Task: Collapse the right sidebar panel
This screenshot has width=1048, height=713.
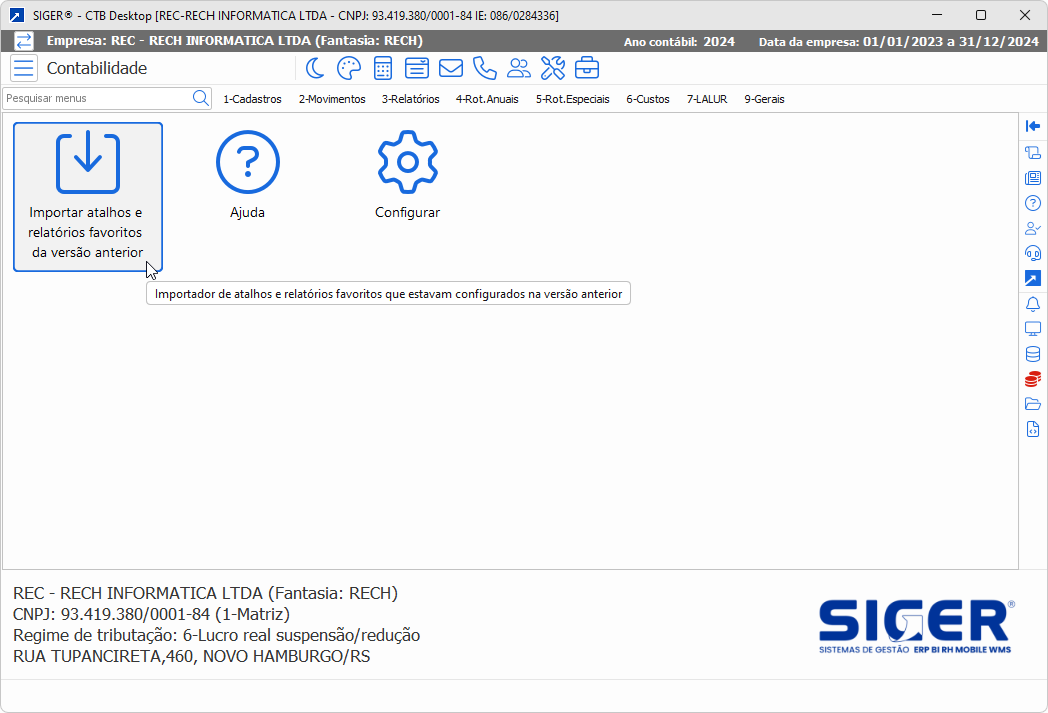Action: pos(1033,126)
